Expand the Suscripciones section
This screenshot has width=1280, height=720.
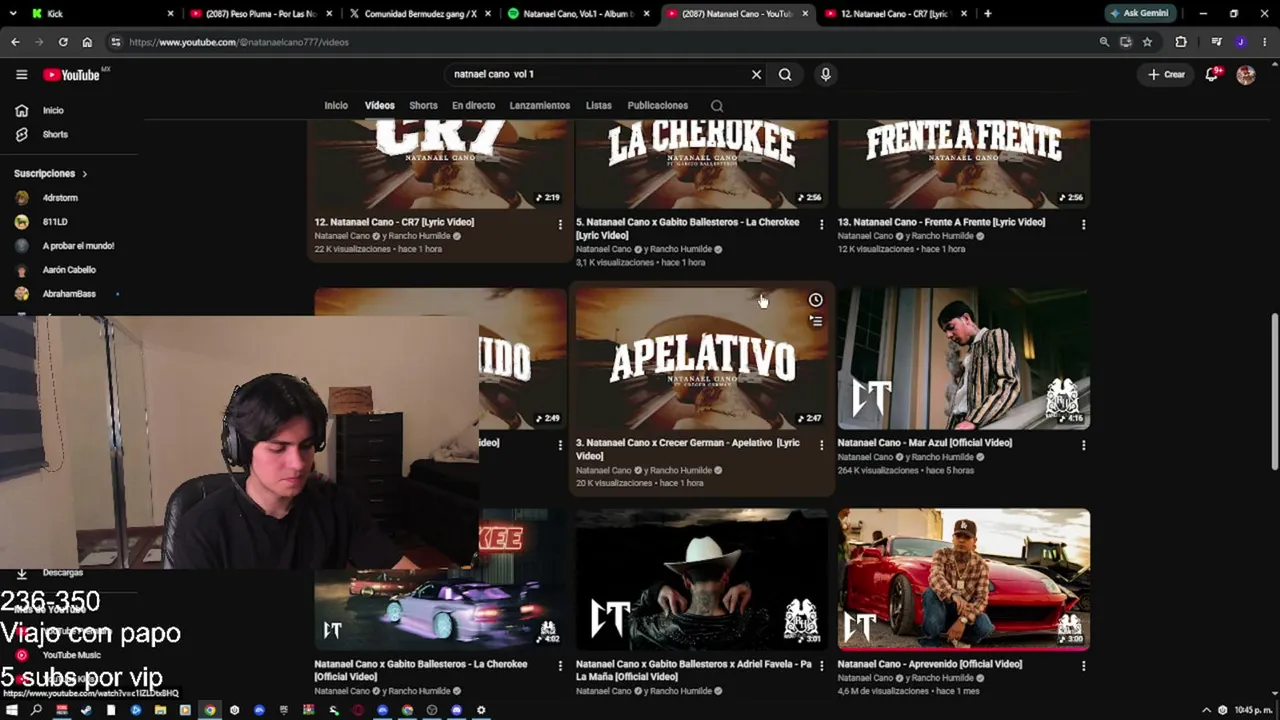pyautogui.click(x=51, y=174)
